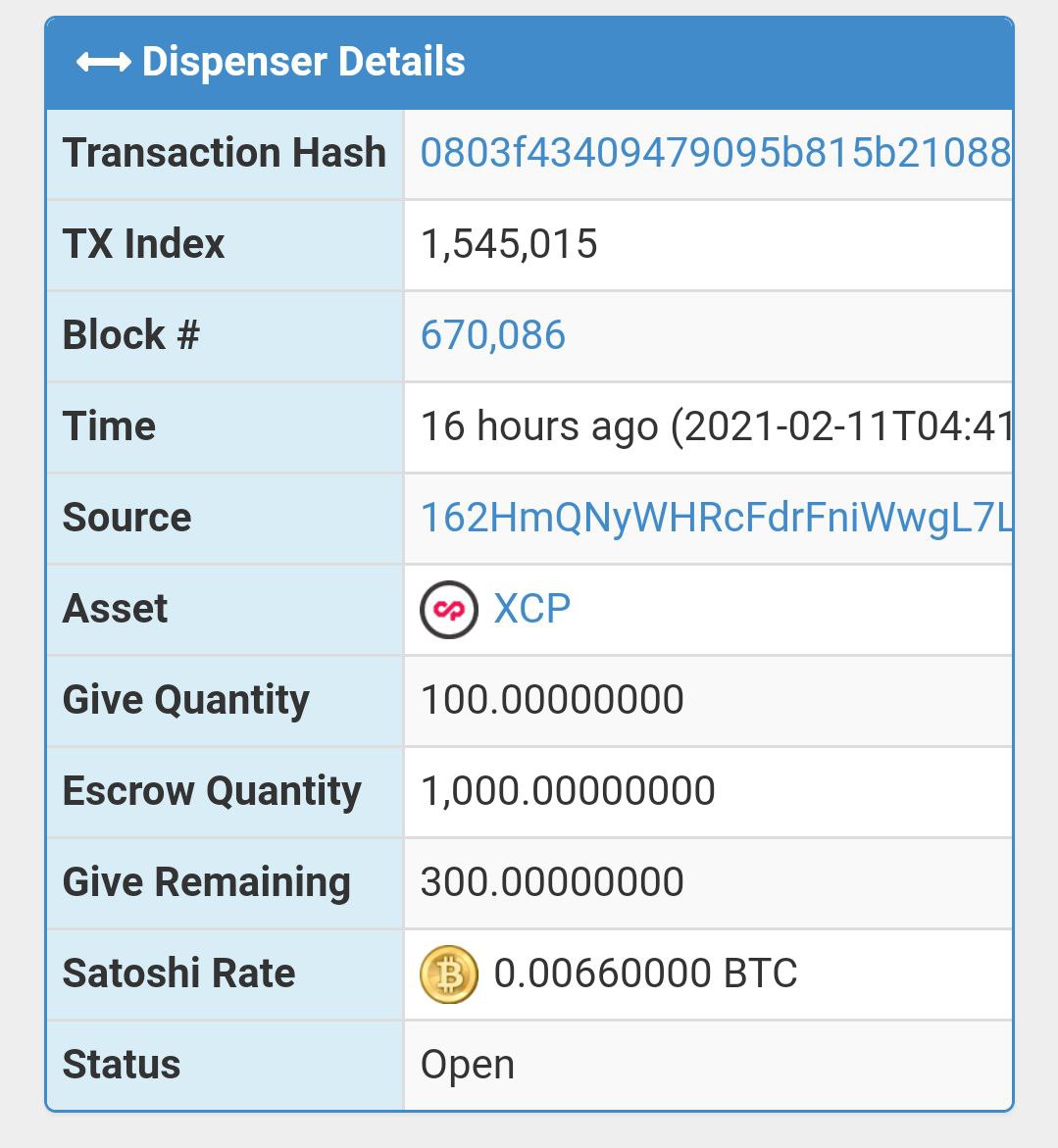The height and width of the screenshot is (1148, 1058).
Task: Click the Escrow Quantity row label
Action: point(213,791)
